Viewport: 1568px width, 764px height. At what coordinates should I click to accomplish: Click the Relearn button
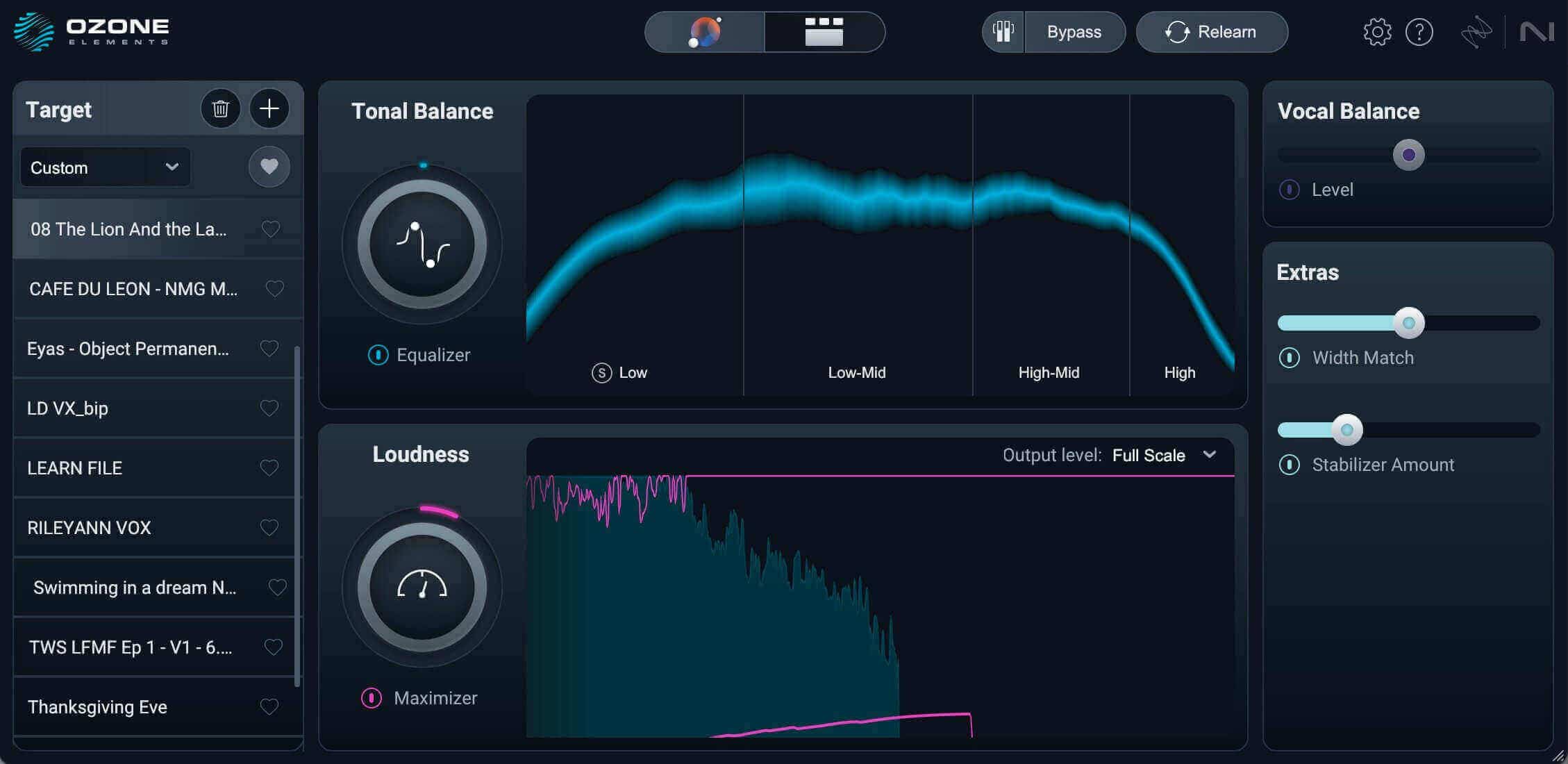tap(1212, 32)
